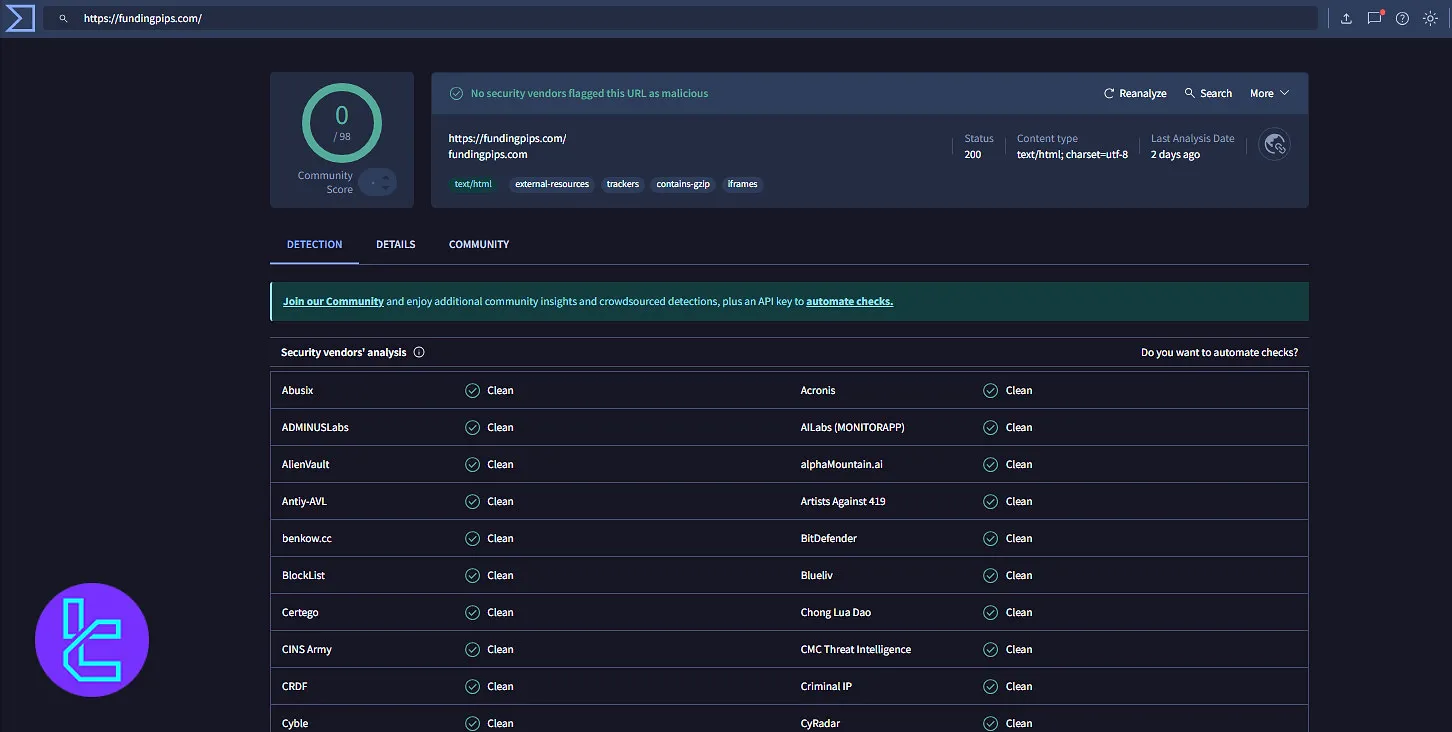Open the More dropdown menu
Viewport: 1452px width, 732px height.
(x=1268, y=93)
